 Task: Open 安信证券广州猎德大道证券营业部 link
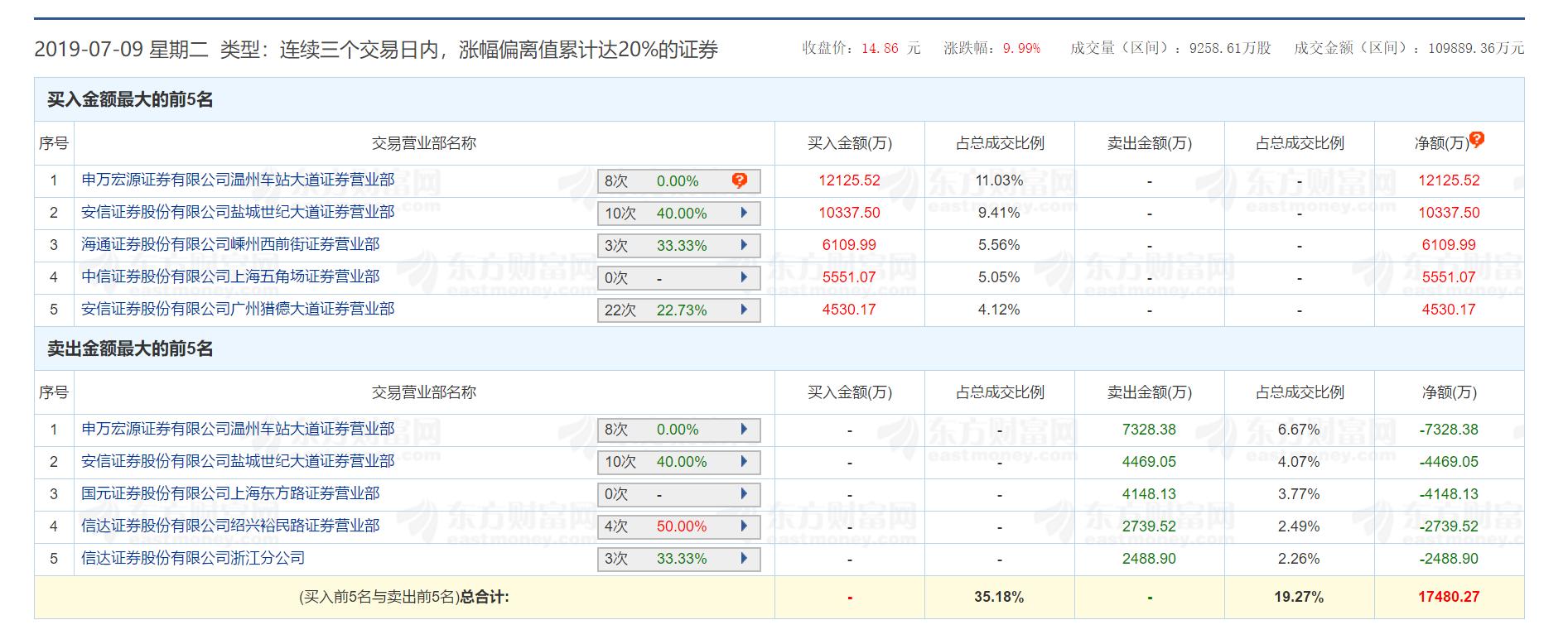pyautogui.click(x=238, y=309)
